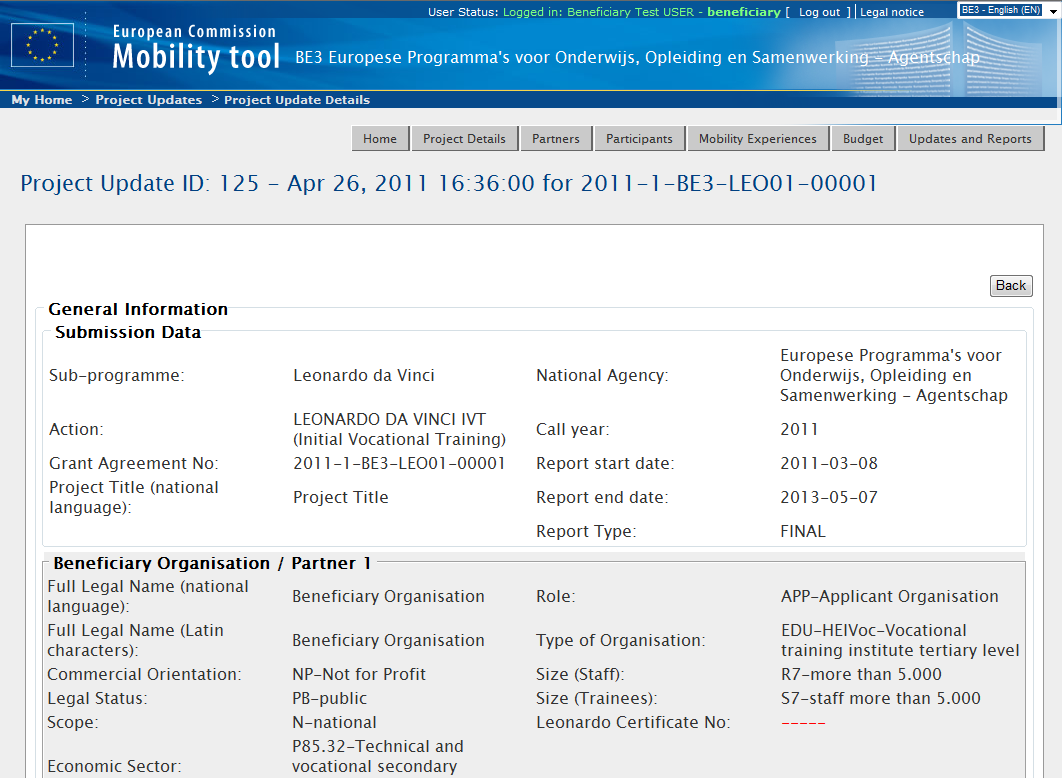Open the Participants tab
This screenshot has height=778, width=1062.
coord(639,139)
